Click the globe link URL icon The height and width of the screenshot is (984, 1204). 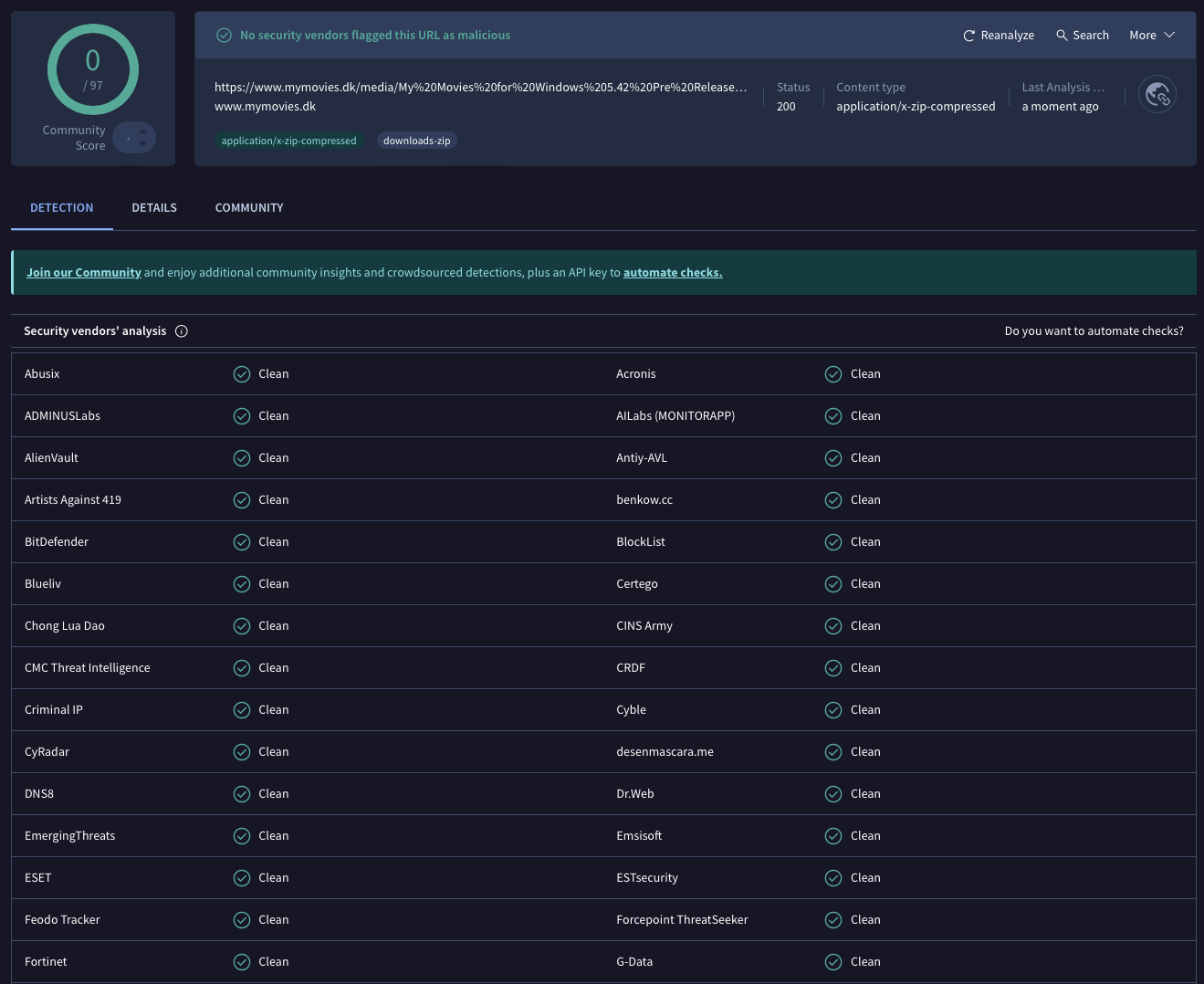pyautogui.click(x=1157, y=94)
